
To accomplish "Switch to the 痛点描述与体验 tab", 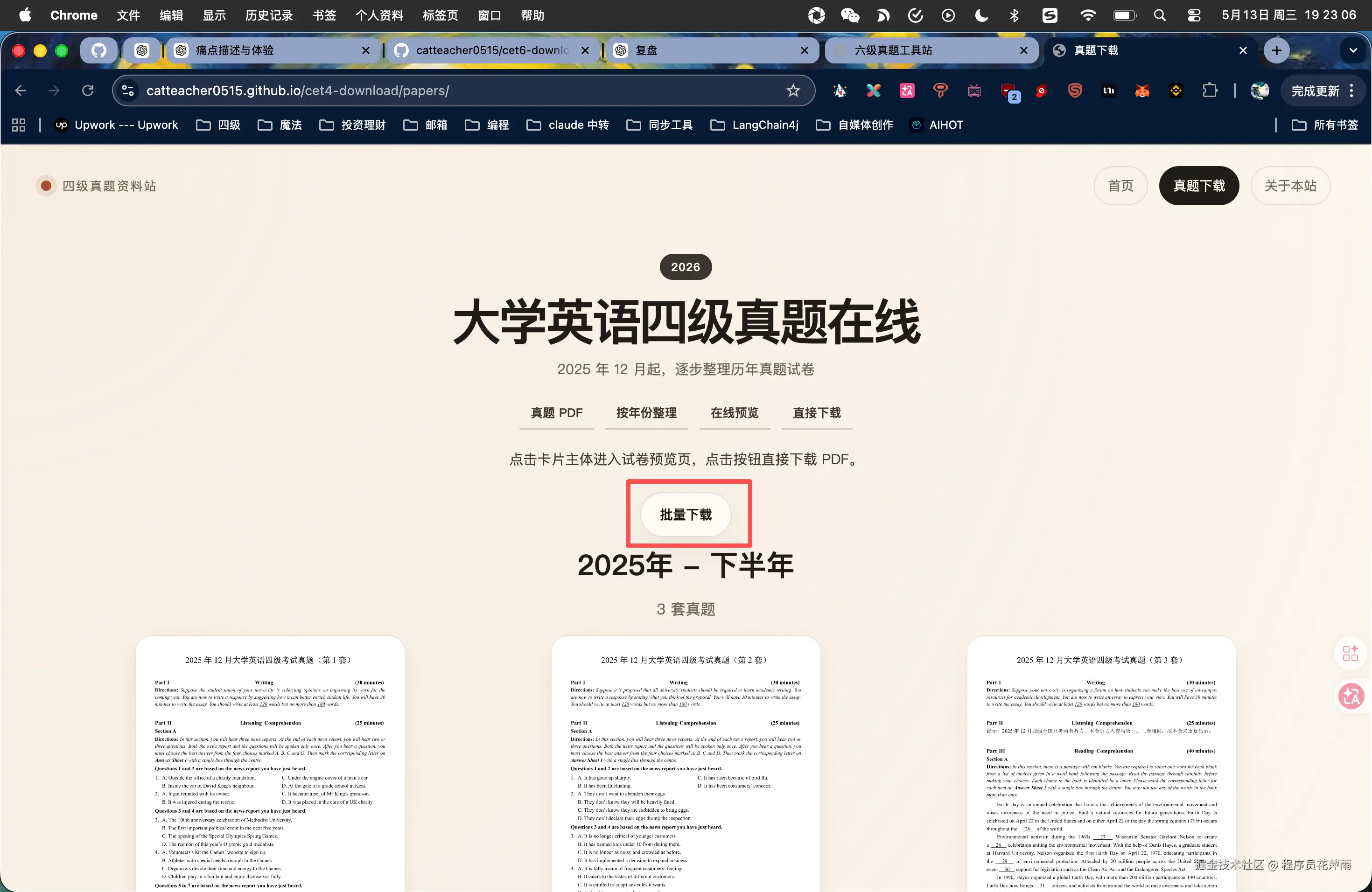I will point(274,51).
